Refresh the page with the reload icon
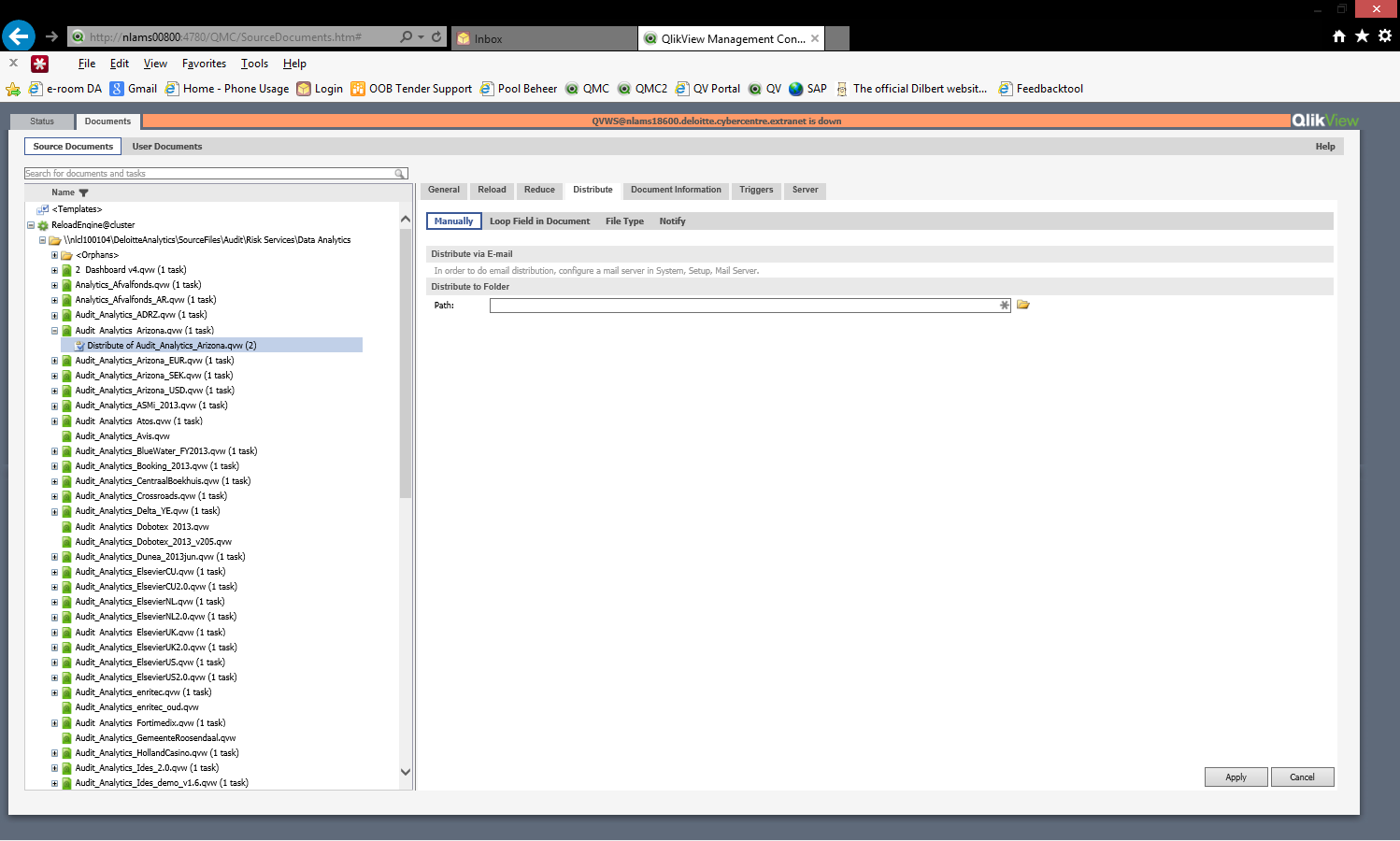Viewport: 1400px width, 841px height. tap(436, 36)
